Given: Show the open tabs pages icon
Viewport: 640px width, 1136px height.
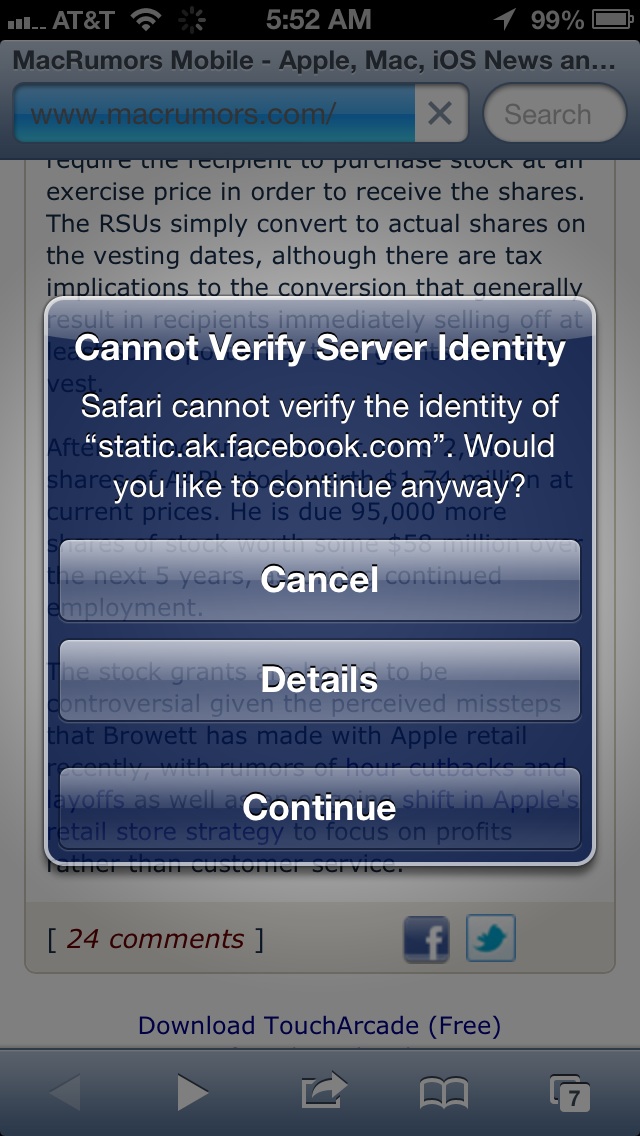Looking at the screenshot, I should (x=570, y=1093).
